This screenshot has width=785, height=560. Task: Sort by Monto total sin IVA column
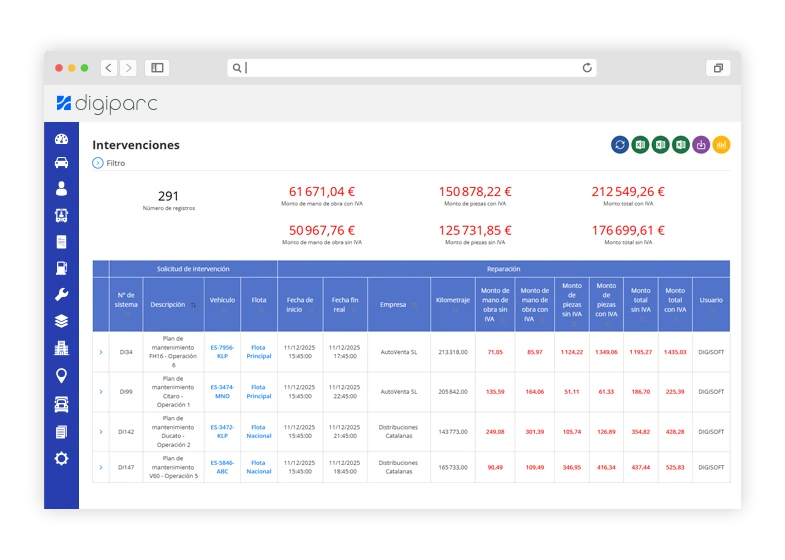[x=640, y=305]
